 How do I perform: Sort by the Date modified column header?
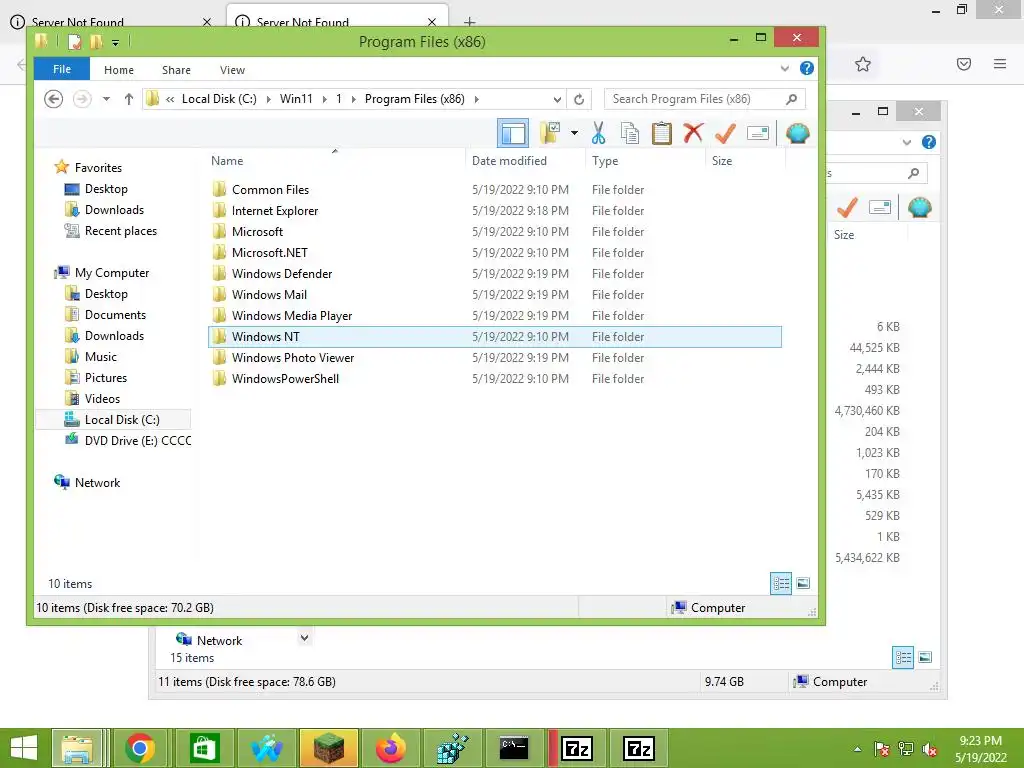(509, 161)
